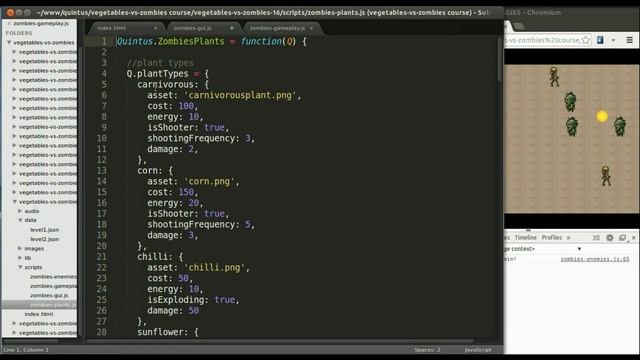The width and height of the screenshot is (640, 360).
Task: Bookmark the page with the star icon
Action: (x=586, y=40)
